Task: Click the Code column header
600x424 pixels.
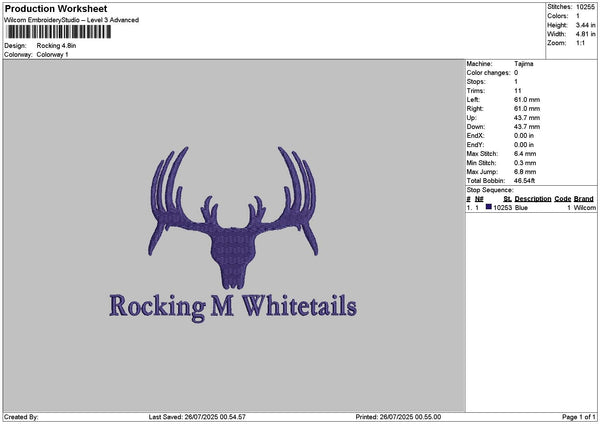Action: coord(563,198)
